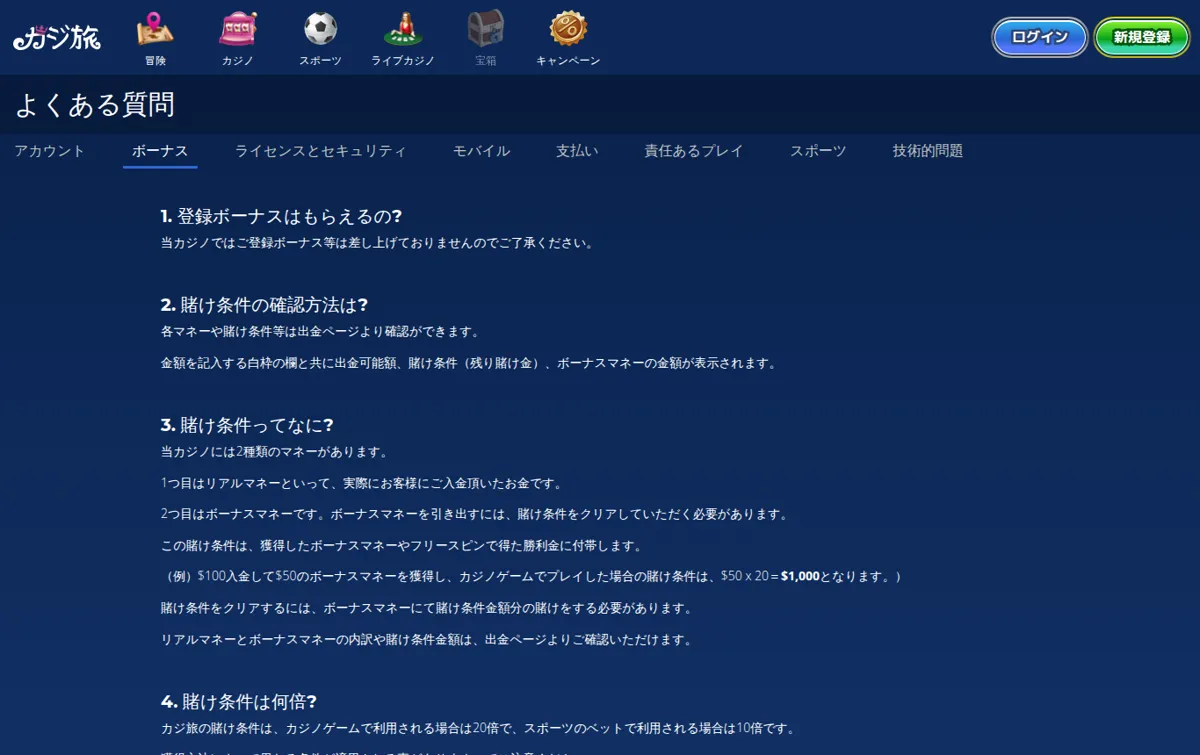The image size is (1200, 755).
Task: Open the 冒険 map icon
Action: coord(155,28)
